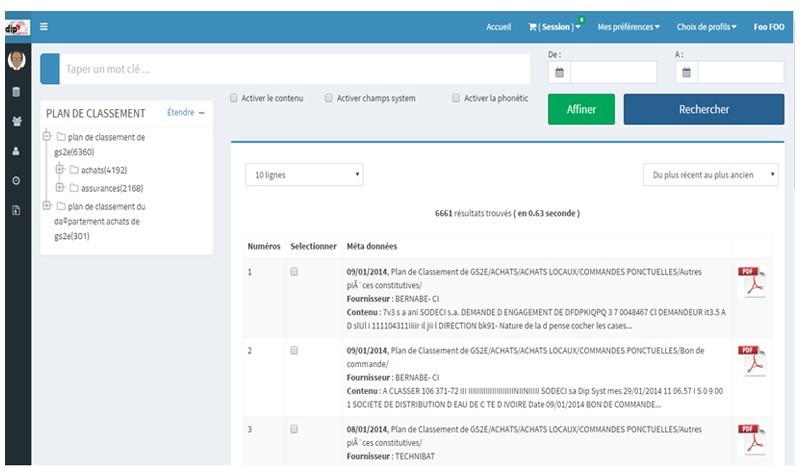Select plan de classement du département achats folder

click(x=101, y=221)
